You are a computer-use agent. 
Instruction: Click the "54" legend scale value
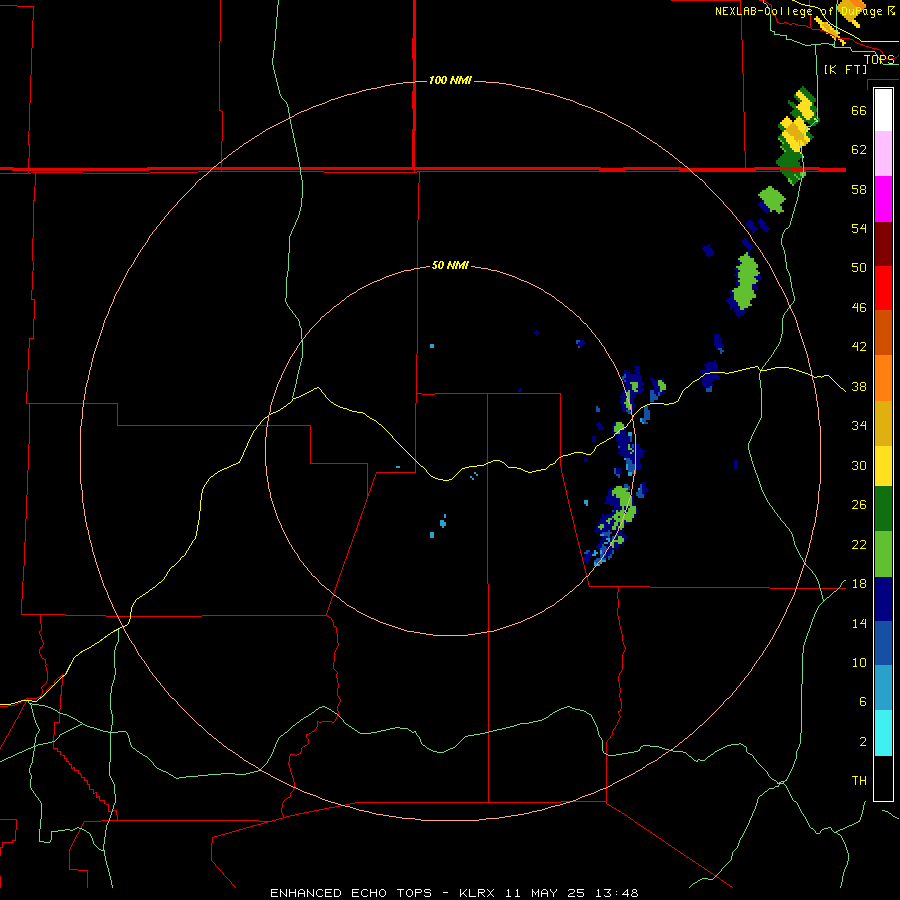pos(859,228)
